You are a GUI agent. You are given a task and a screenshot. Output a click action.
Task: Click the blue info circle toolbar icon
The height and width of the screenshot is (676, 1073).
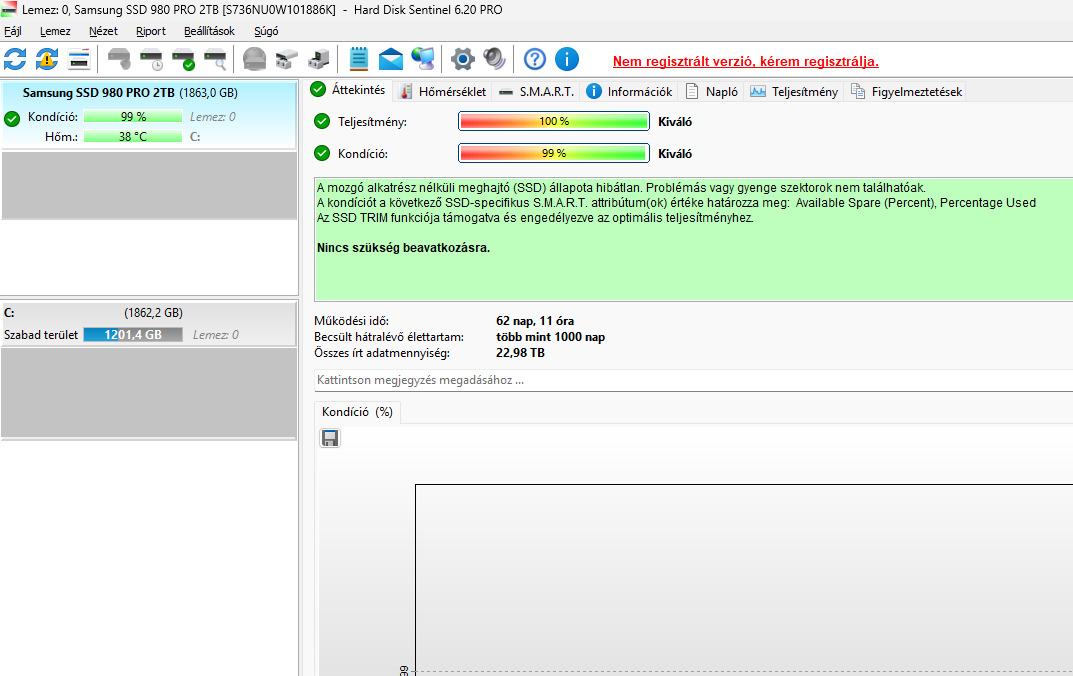pos(567,60)
